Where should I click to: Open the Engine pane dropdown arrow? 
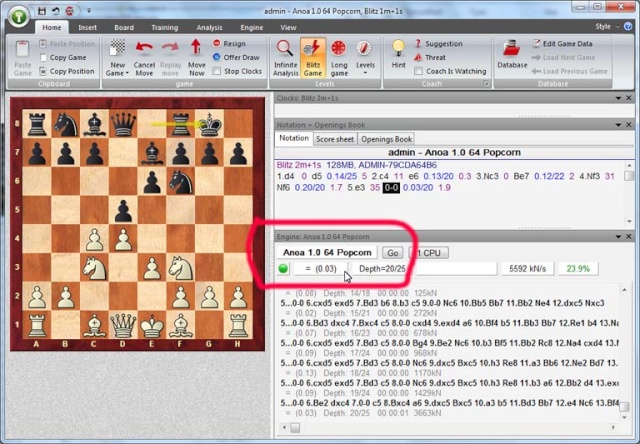tap(618, 237)
